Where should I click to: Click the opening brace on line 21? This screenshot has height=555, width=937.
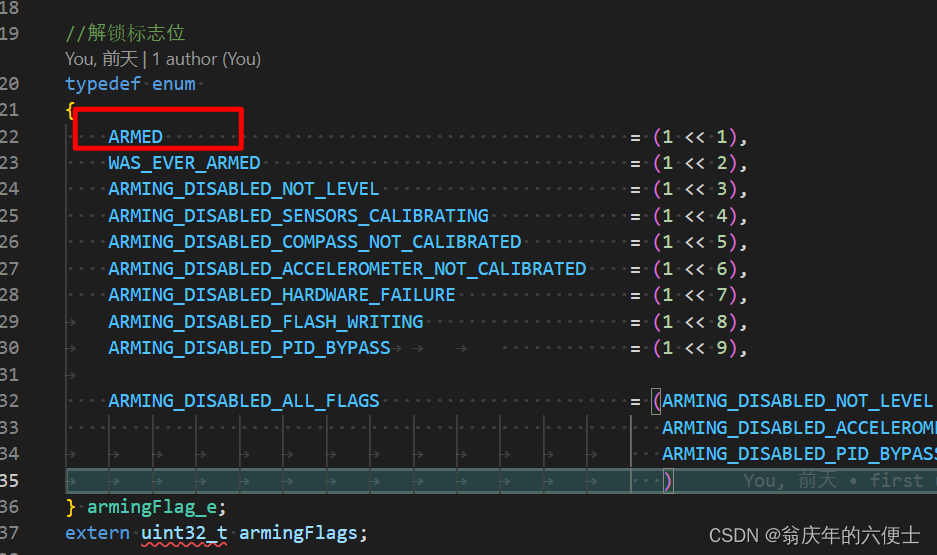tap(70, 111)
